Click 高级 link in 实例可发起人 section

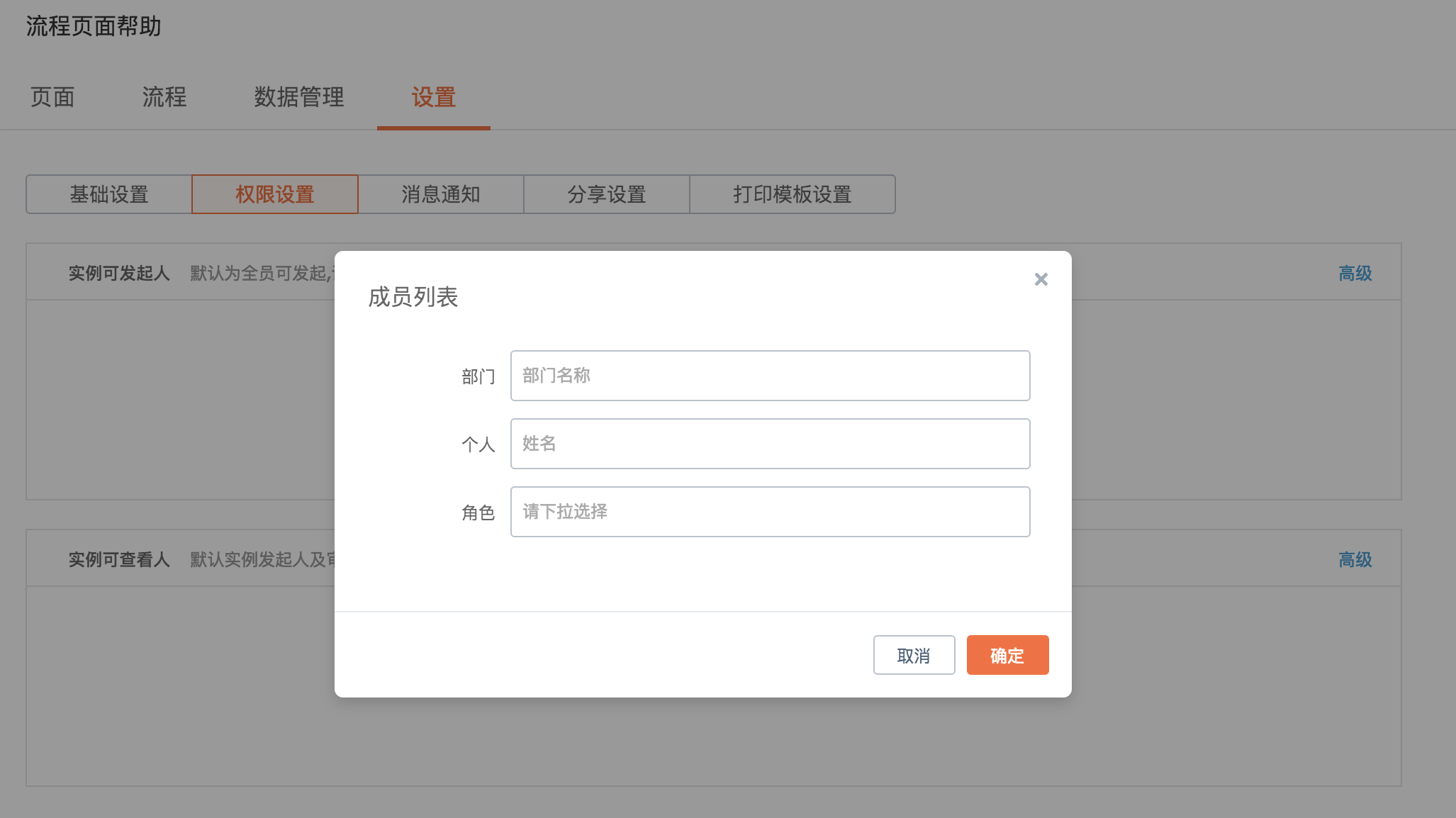coord(1355,274)
